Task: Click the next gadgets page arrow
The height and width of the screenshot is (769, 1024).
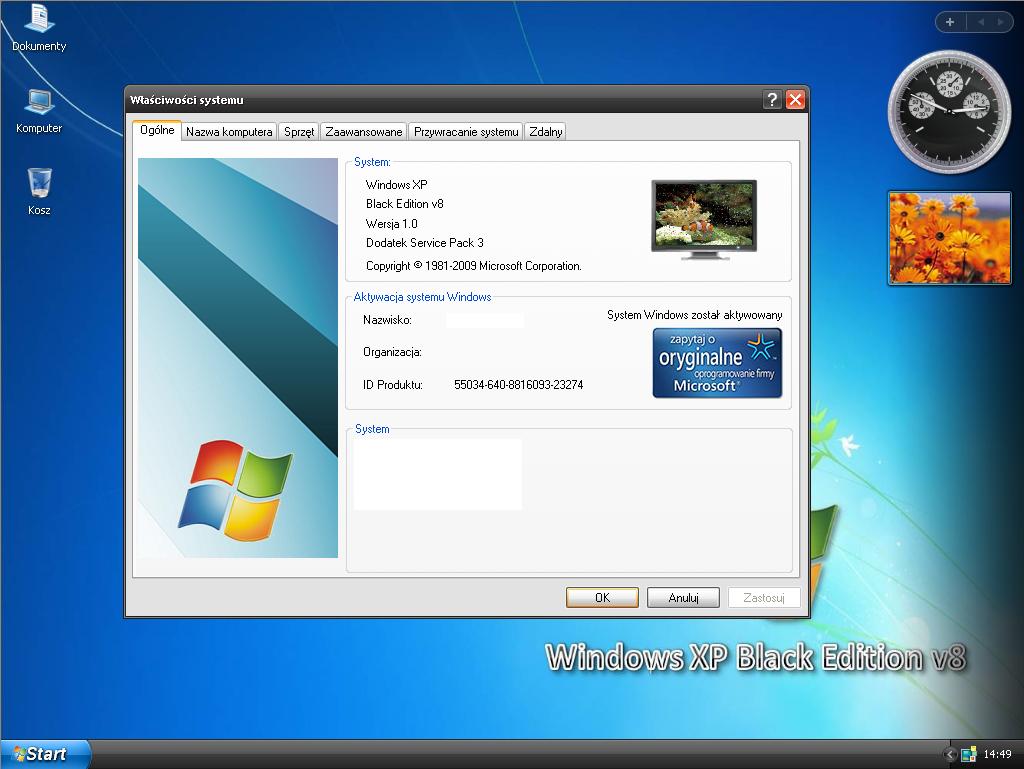Action: tap(1000, 22)
